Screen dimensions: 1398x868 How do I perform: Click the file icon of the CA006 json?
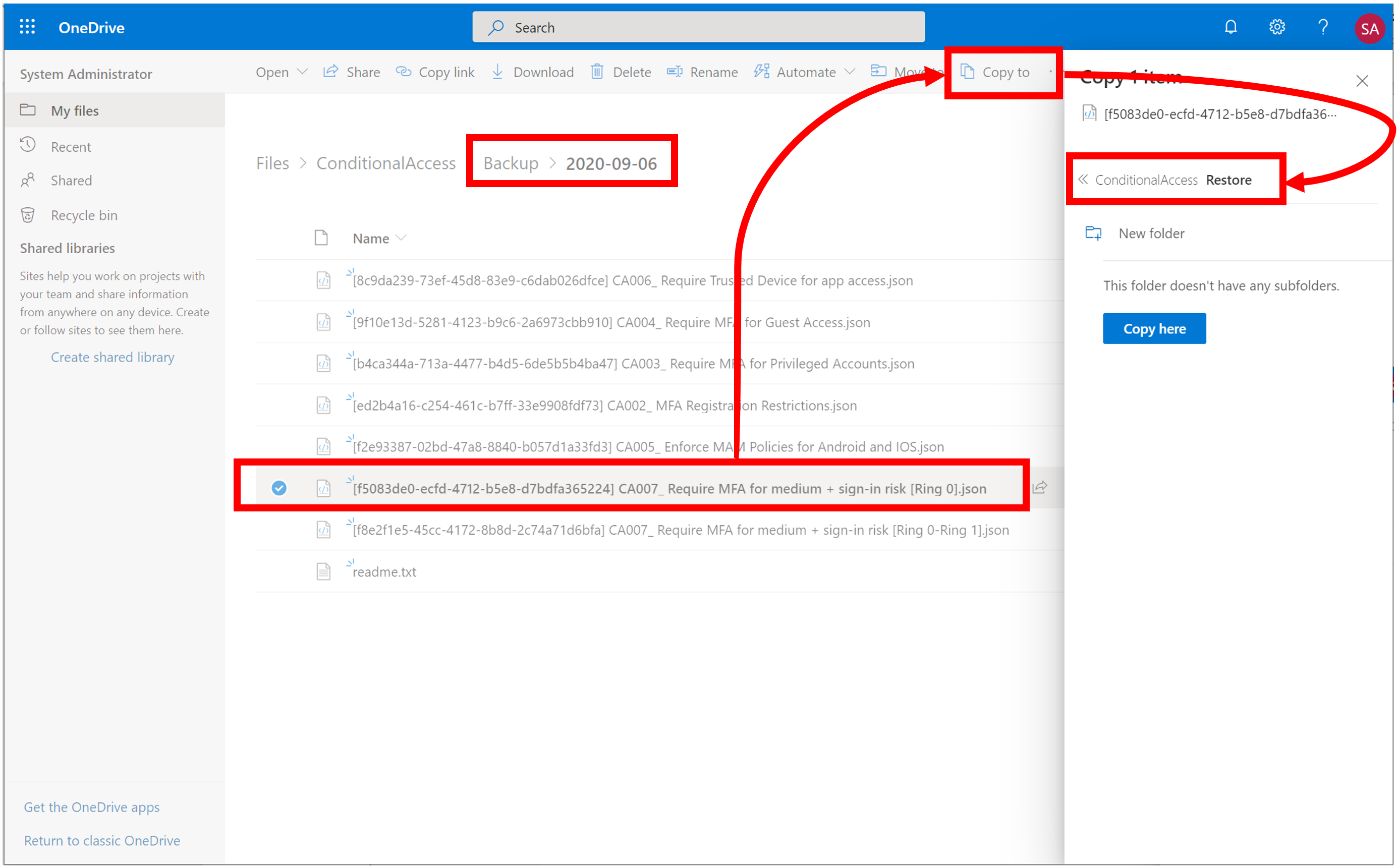(324, 281)
